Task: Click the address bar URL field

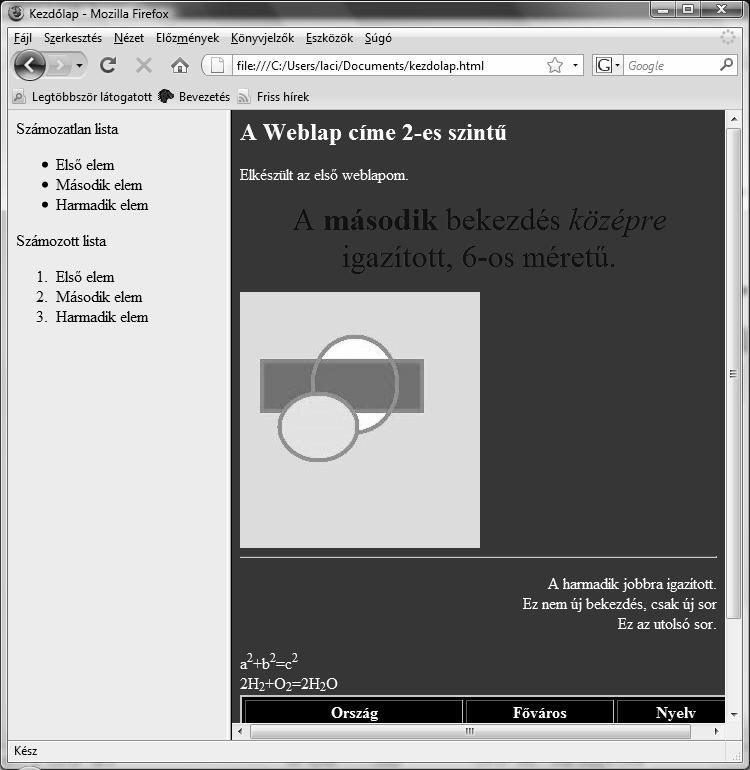Action: pos(388,65)
